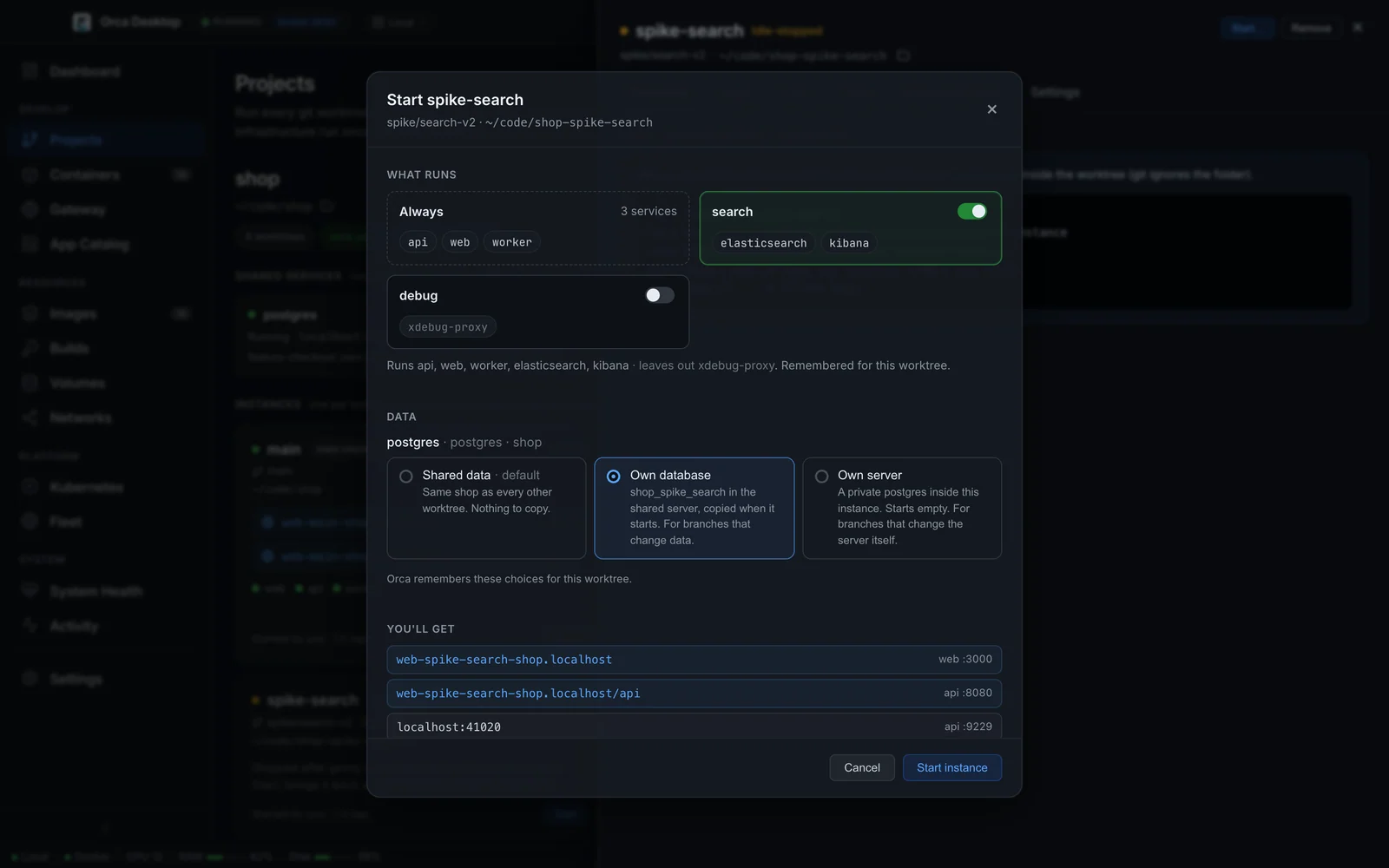
Task: Click the kibana service chip
Action: 849,243
